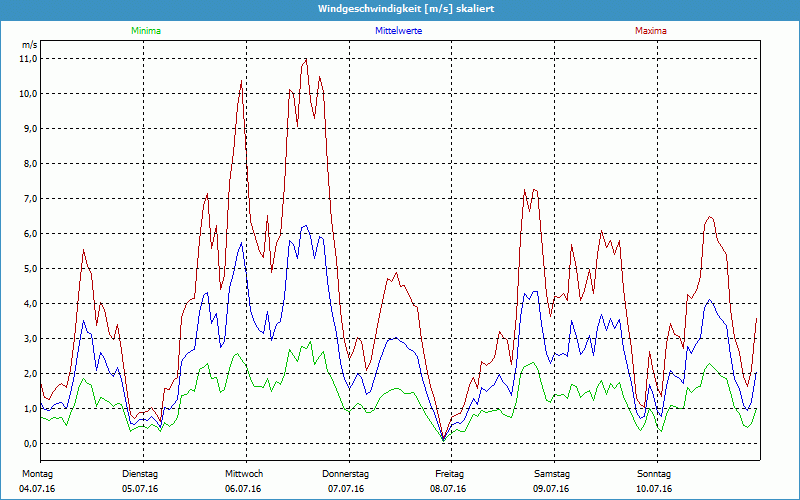The height and width of the screenshot is (500, 800).
Task: Click the red curve's 11,0 peak on Wednesday
Action: pyautogui.click(x=306, y=59)
